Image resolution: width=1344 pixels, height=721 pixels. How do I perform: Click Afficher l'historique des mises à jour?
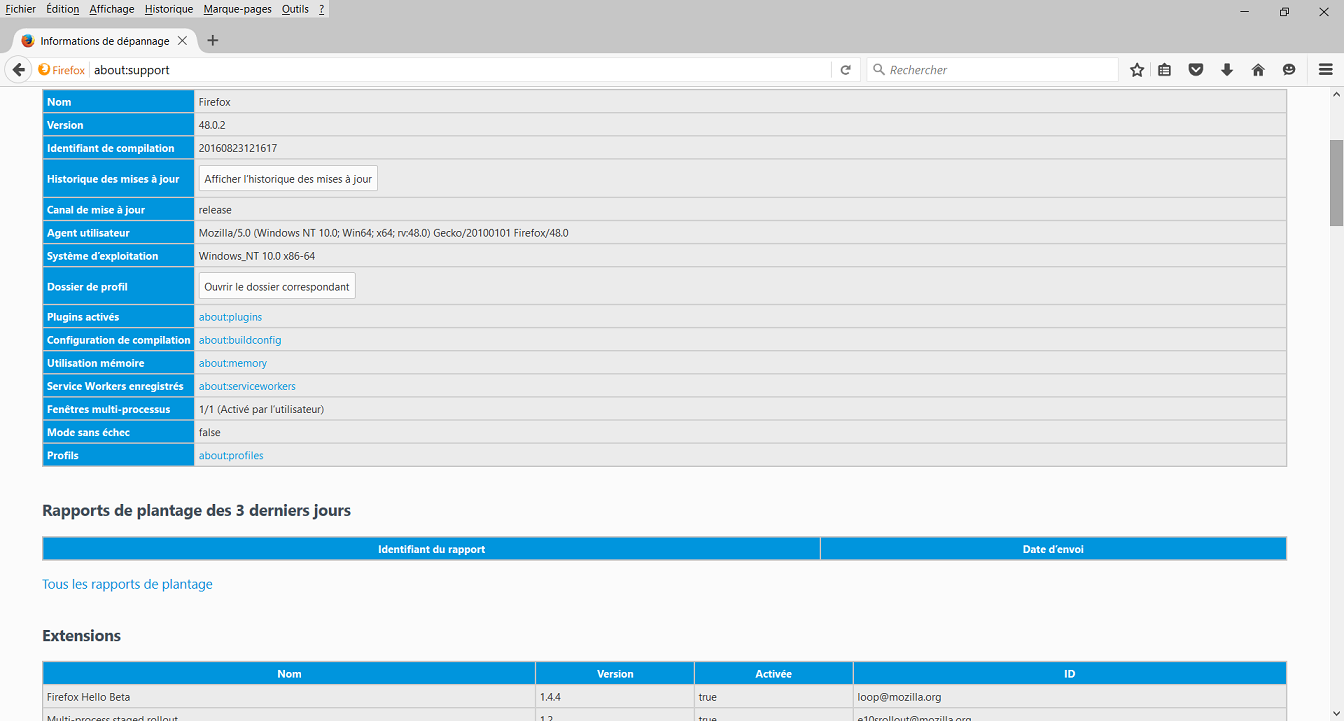288,179
